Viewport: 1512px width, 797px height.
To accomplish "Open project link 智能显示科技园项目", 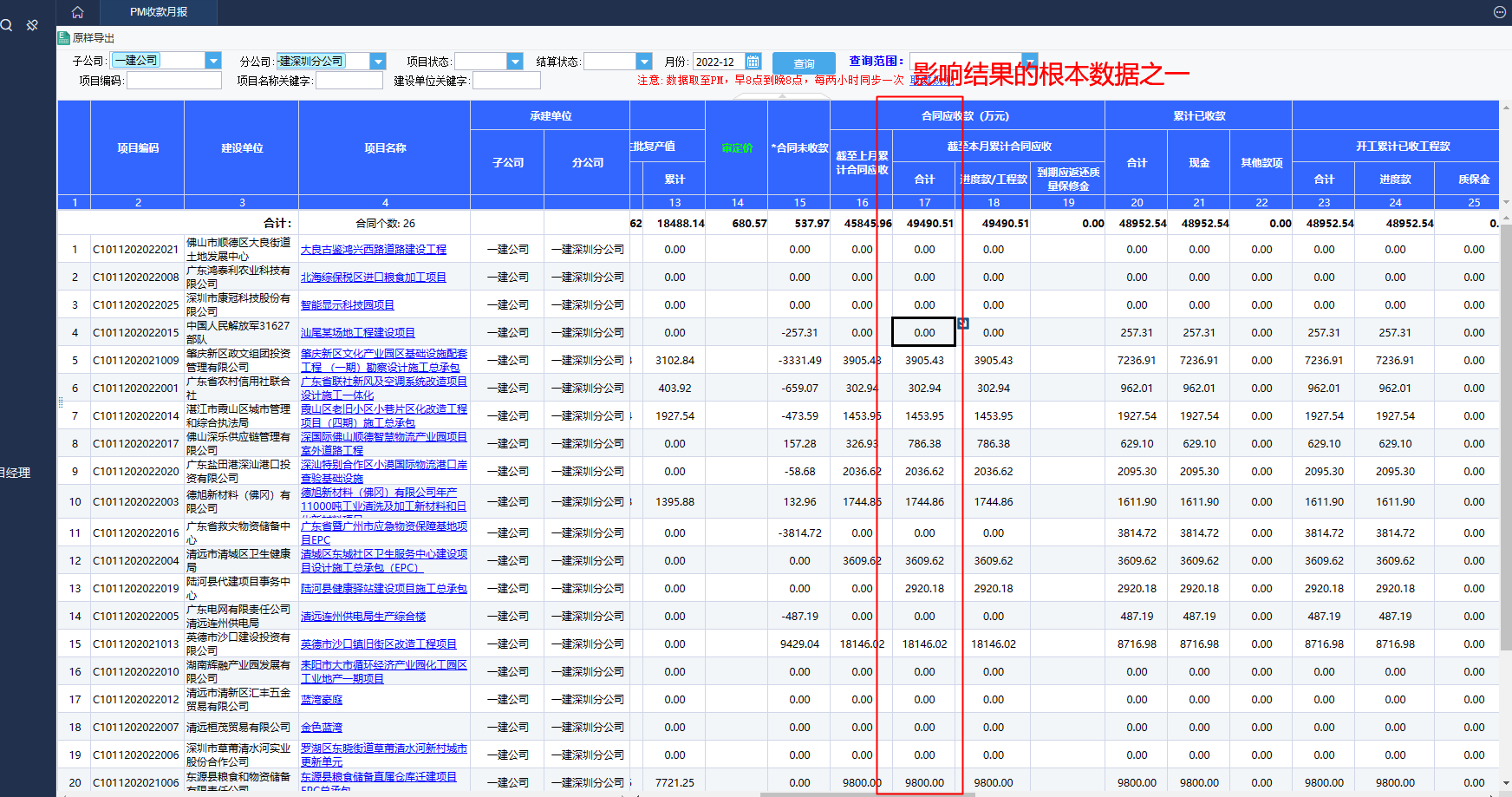I will 348,304.
